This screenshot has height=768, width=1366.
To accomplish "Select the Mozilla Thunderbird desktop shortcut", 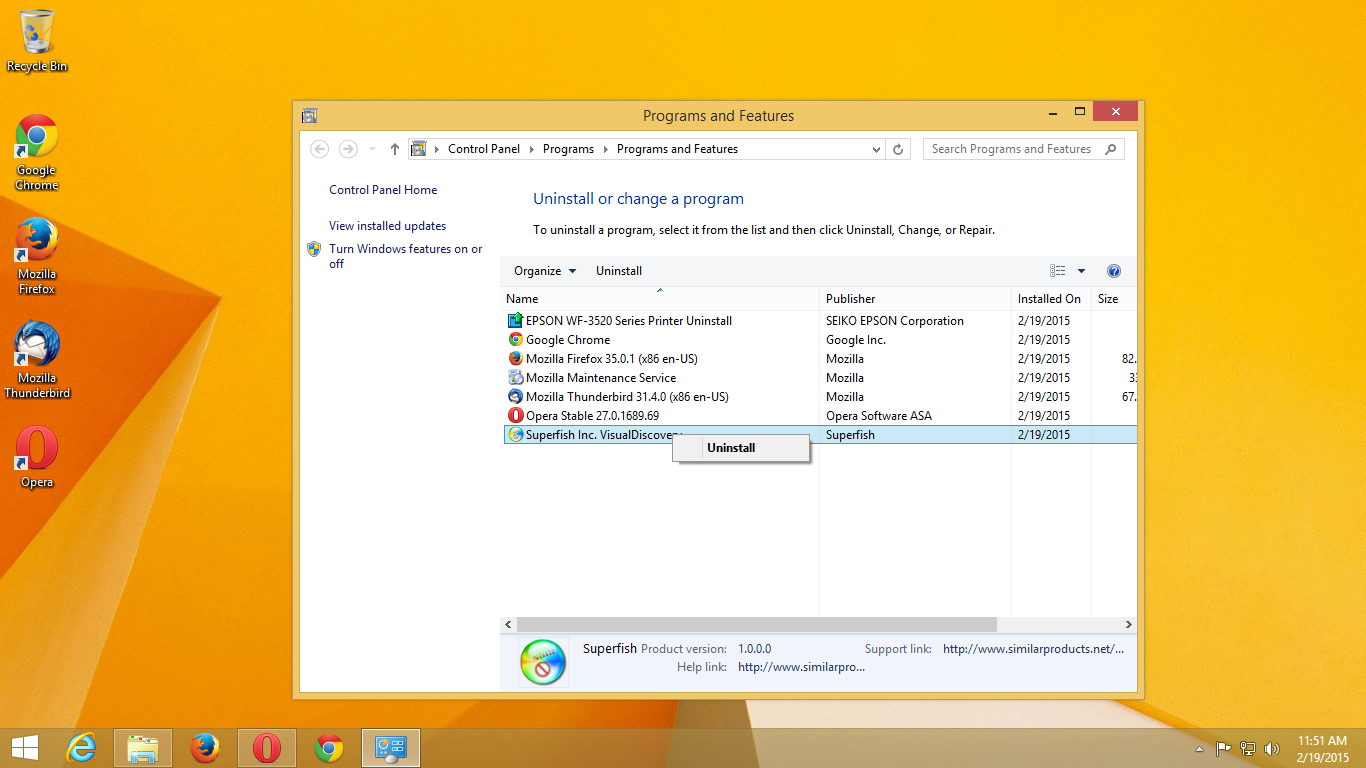I will [37, 361].
